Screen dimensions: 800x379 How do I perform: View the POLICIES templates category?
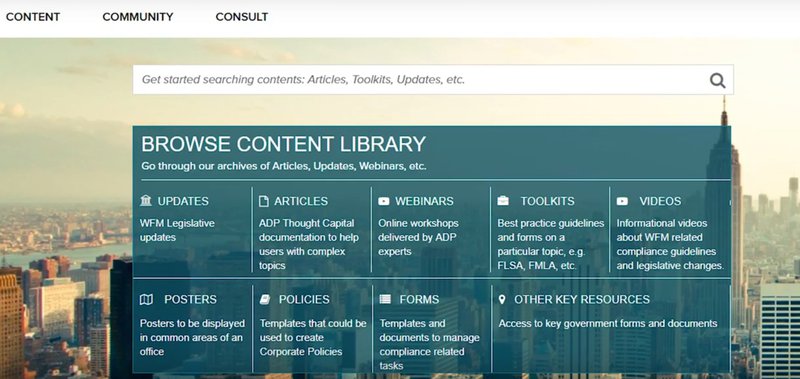[x=304, y=299]
